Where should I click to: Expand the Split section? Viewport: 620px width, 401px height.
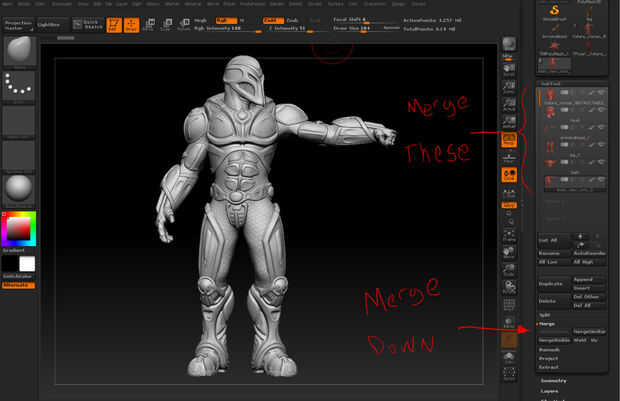click(545, 314)
